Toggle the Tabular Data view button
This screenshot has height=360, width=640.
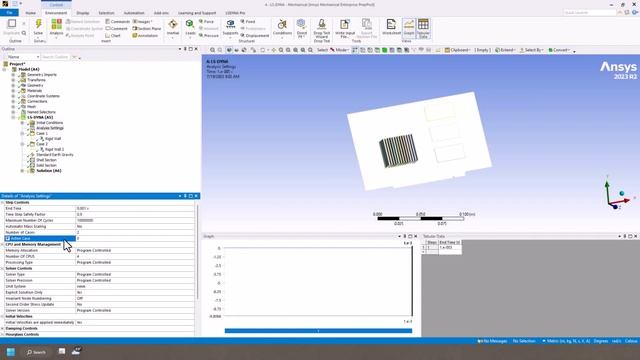423,28
